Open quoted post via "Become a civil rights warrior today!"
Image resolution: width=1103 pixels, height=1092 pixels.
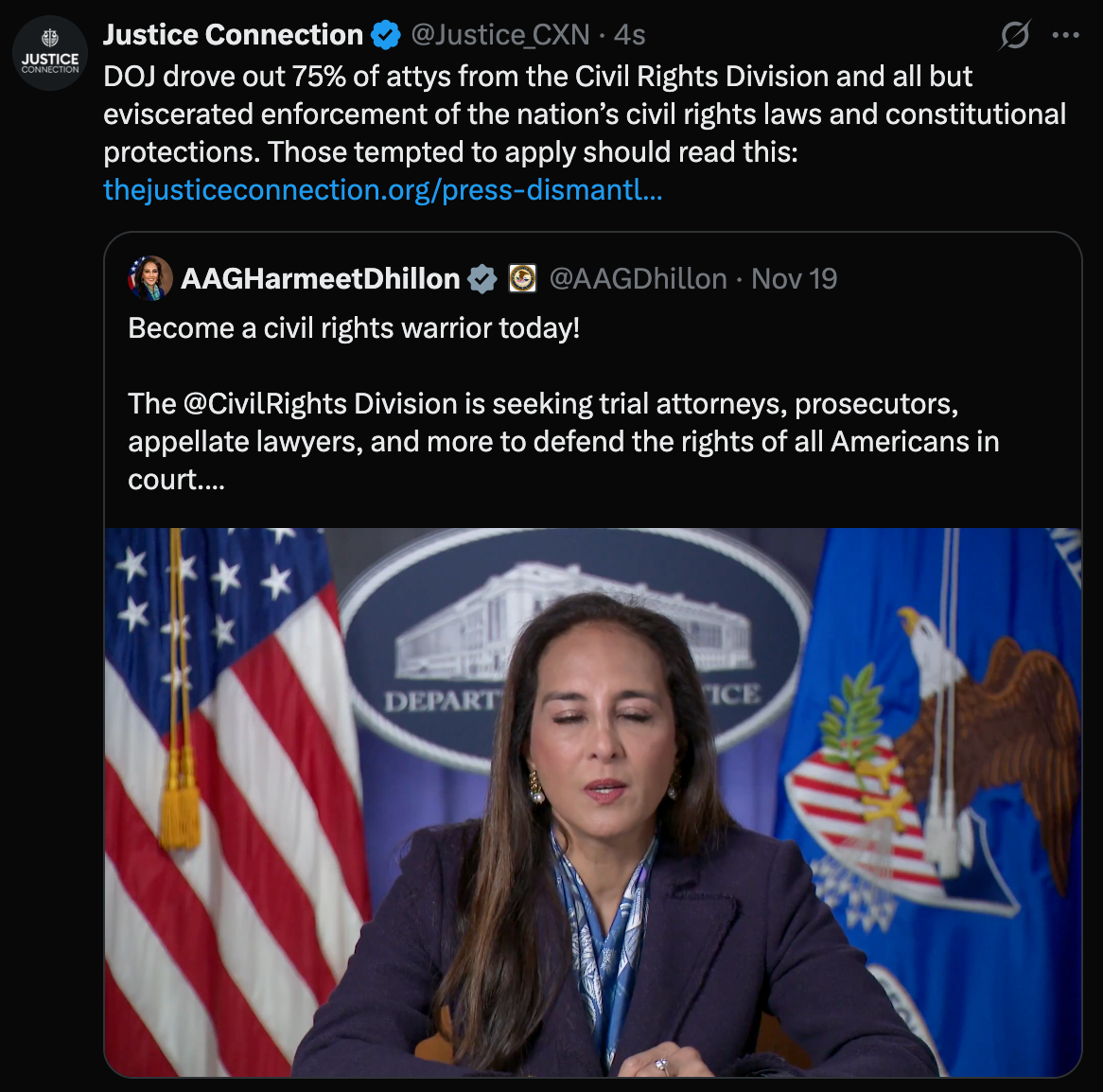tap(354, 328)
